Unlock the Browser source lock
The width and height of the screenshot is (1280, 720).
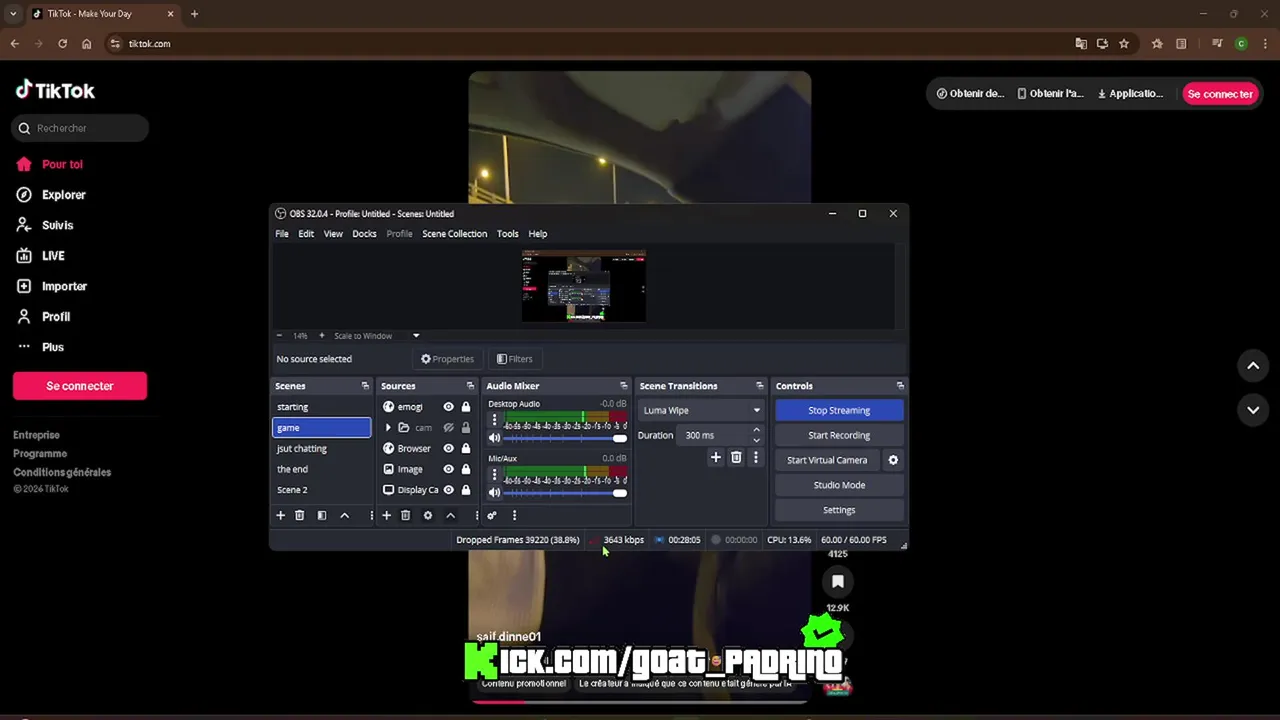(466, 449)
